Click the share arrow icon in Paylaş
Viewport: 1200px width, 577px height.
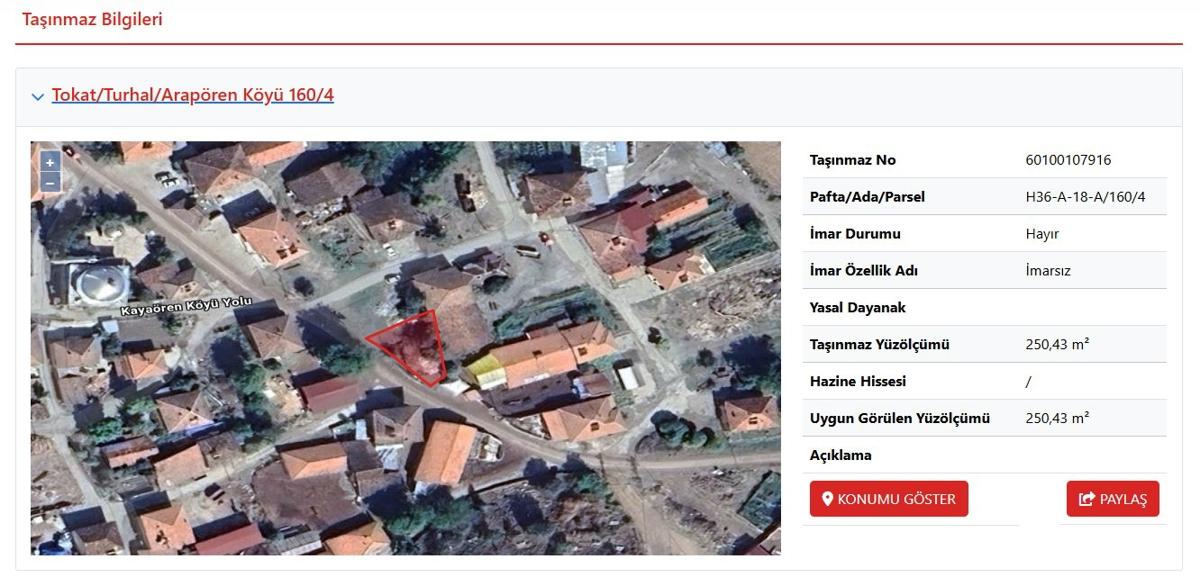tap(1085, 499)
